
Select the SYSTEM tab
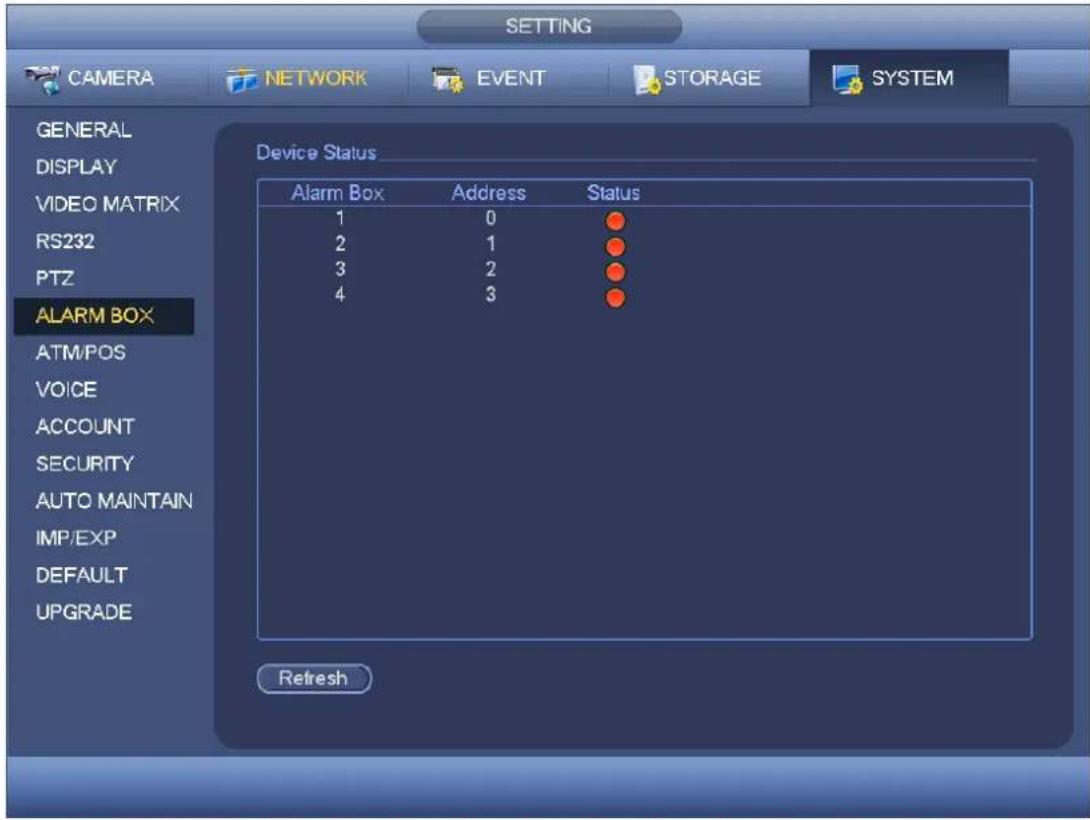pyautogui.click(x=909, y=78)
